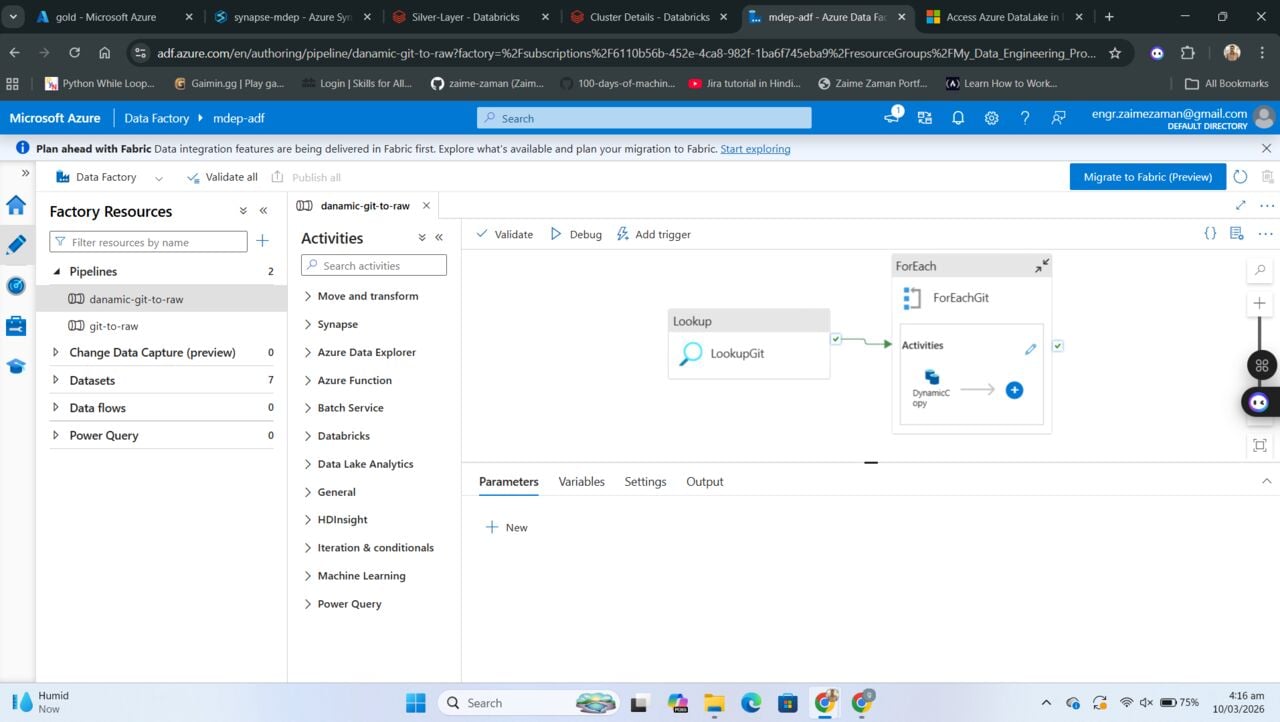This screenshot has height=722, width=1280.
Task: Select the DynamicCopy activity icon
Action: [x=932, y=377]
